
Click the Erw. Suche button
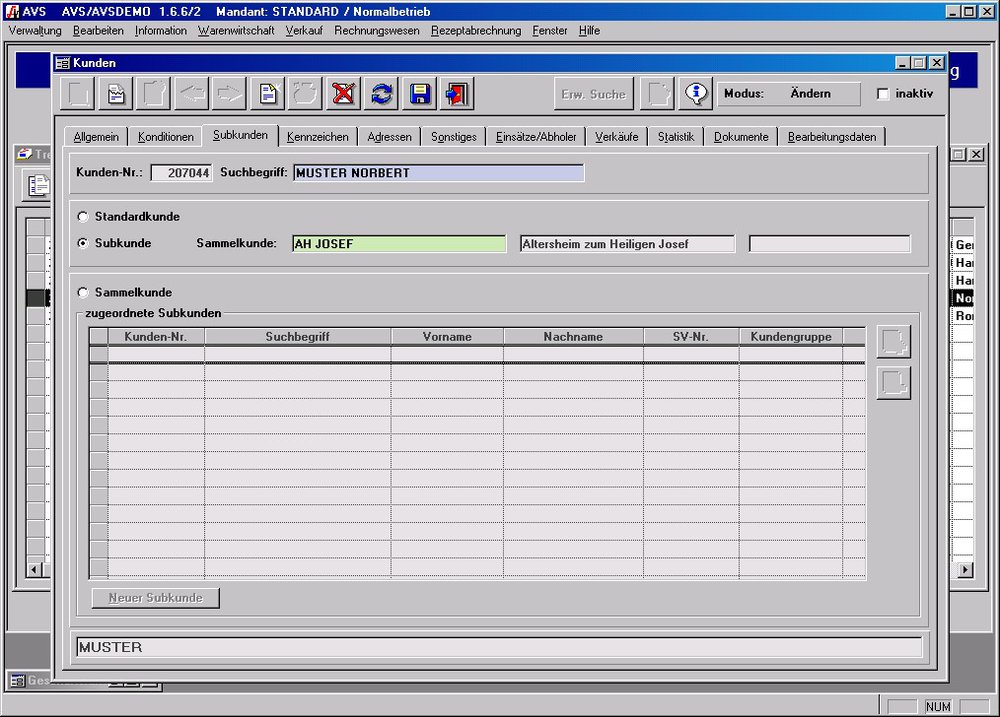[x=593, y=94]
